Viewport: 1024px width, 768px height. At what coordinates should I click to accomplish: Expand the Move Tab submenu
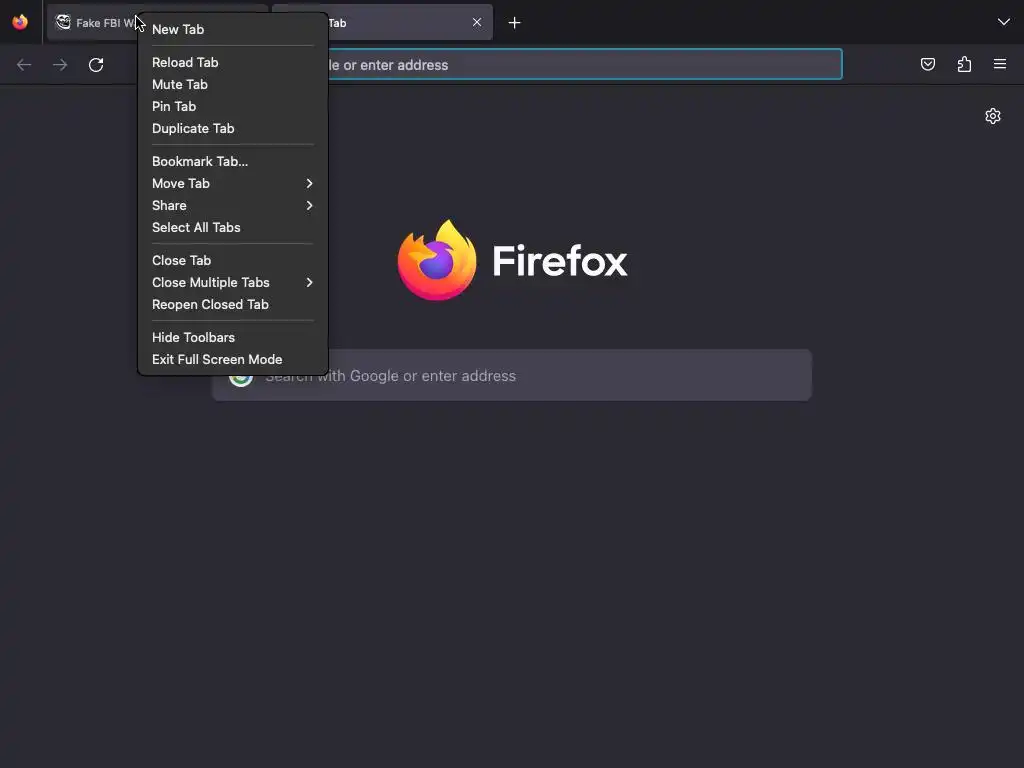click(x=232, y=184)
